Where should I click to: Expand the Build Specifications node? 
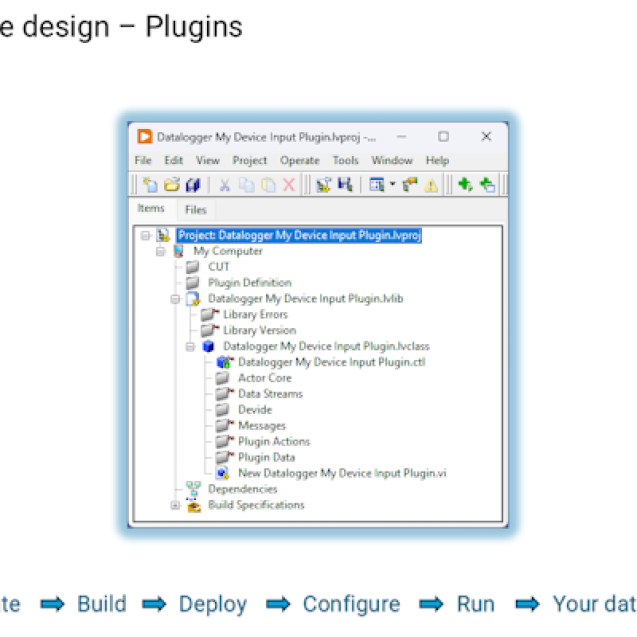click(176, 505)
